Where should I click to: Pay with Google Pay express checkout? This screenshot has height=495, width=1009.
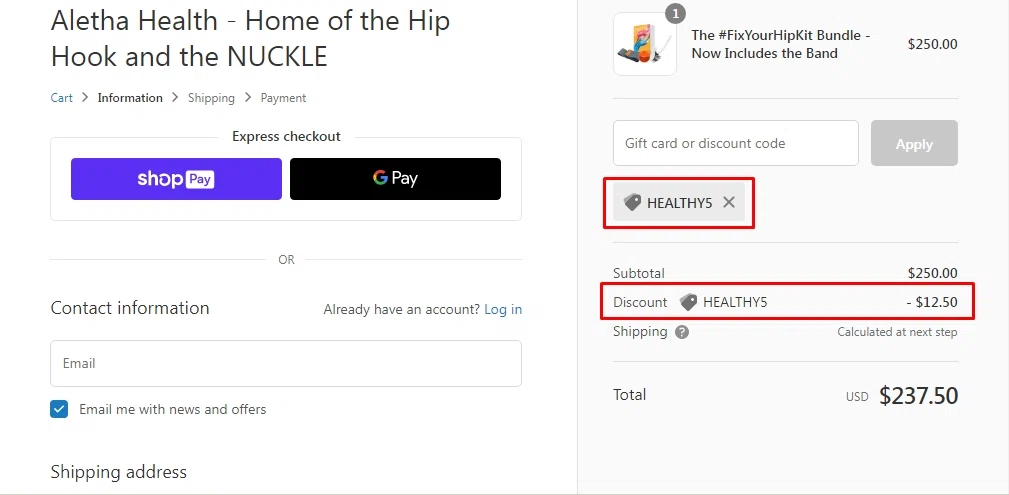coord(395,179)
